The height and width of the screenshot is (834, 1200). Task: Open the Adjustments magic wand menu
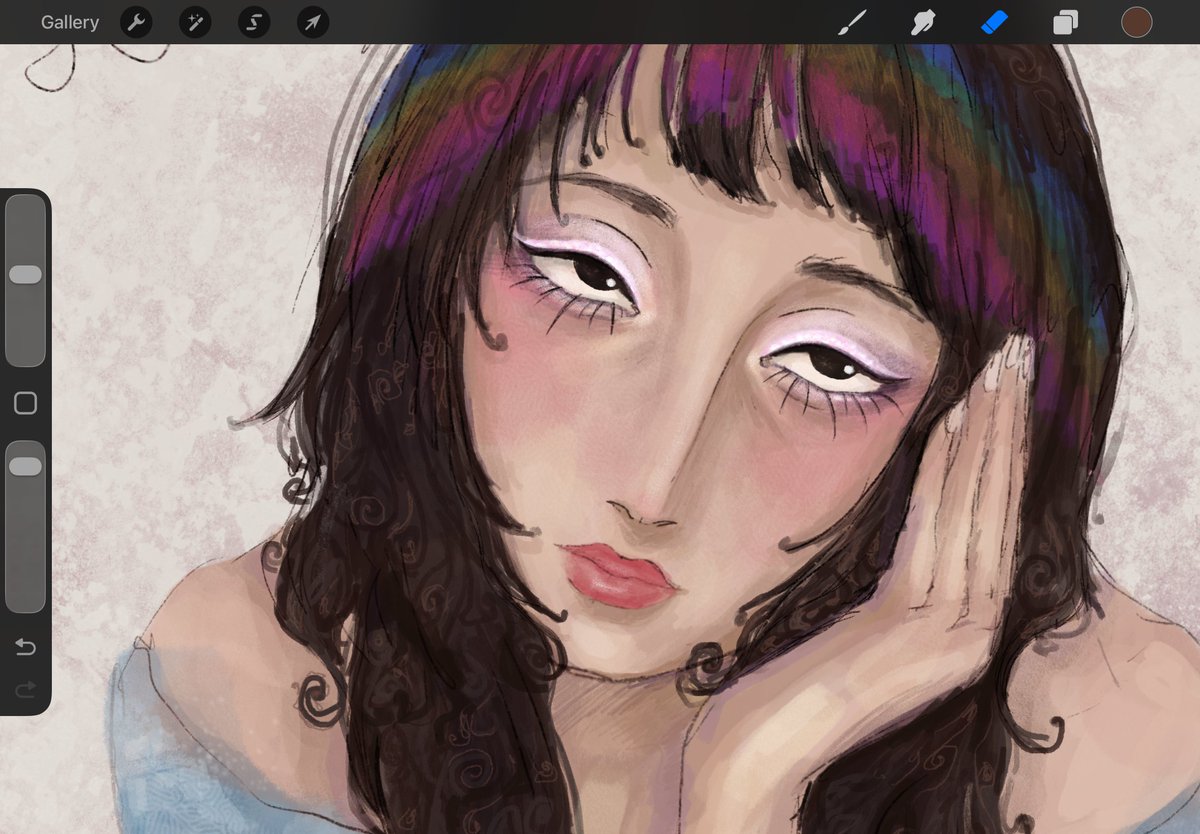(x=195, y=22)
